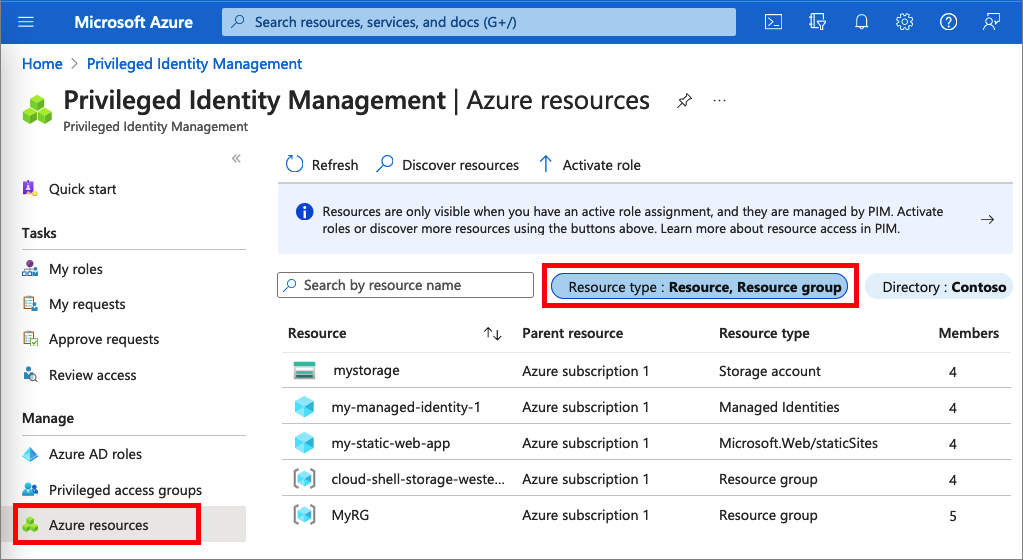The height and width of the screenshot is (560, 1023).
Task: Open the Resource type filter pill
Action: [x=699, y=287]
